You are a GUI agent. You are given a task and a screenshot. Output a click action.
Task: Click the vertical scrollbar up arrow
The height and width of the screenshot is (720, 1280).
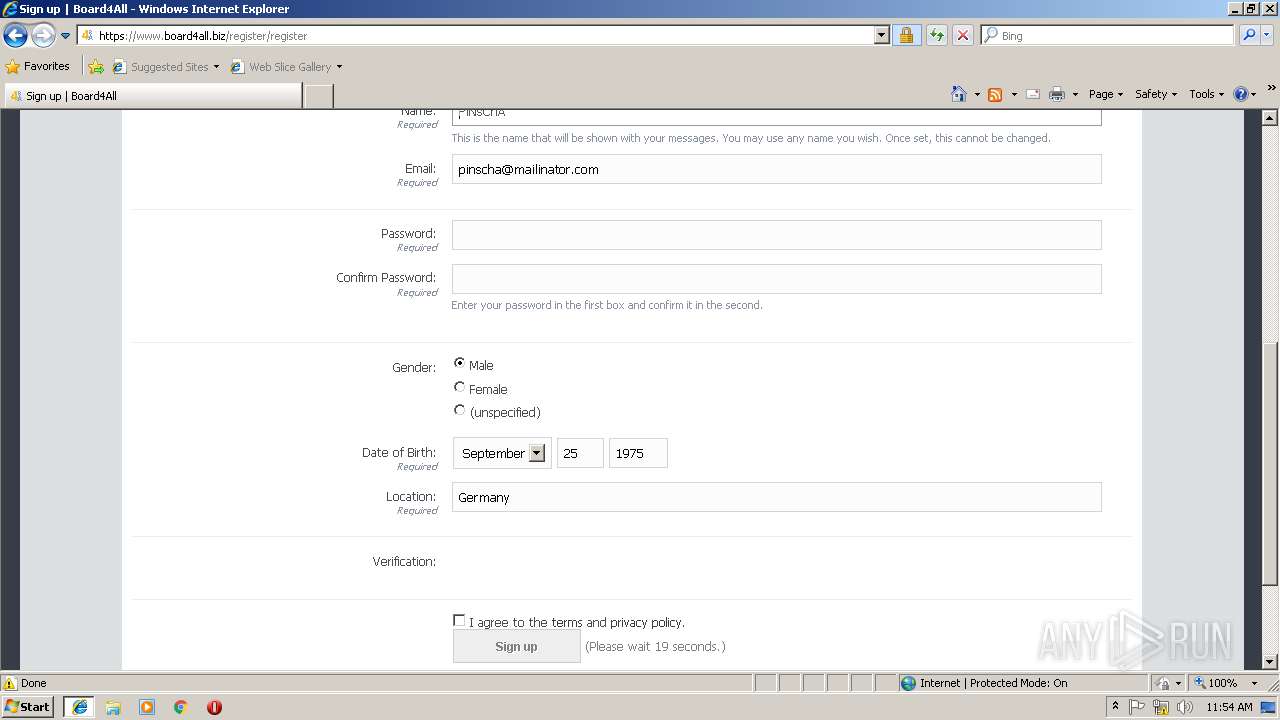[1270, 117]
